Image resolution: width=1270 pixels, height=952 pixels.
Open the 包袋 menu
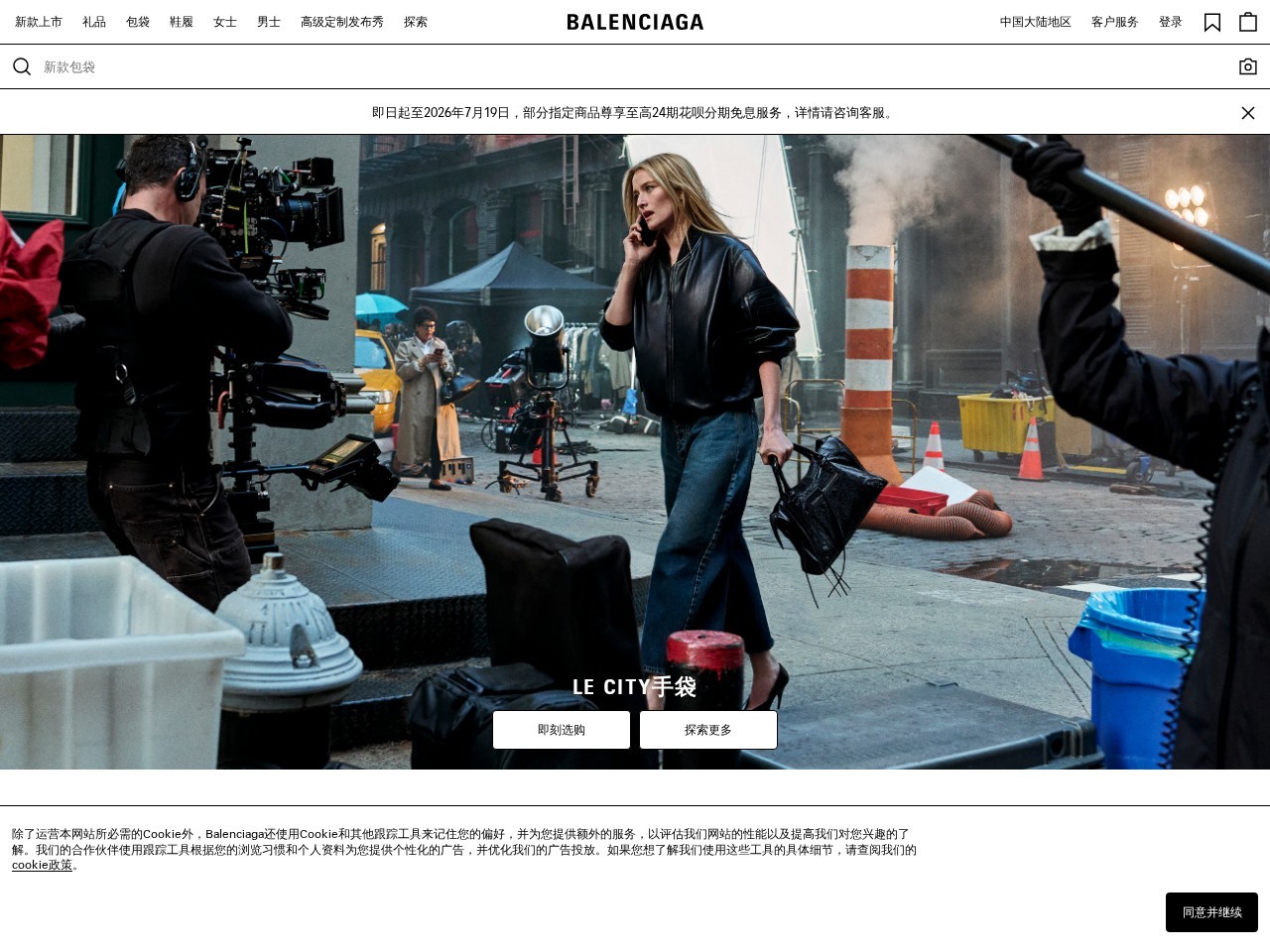pyautogui.click(x=138, y=22)
